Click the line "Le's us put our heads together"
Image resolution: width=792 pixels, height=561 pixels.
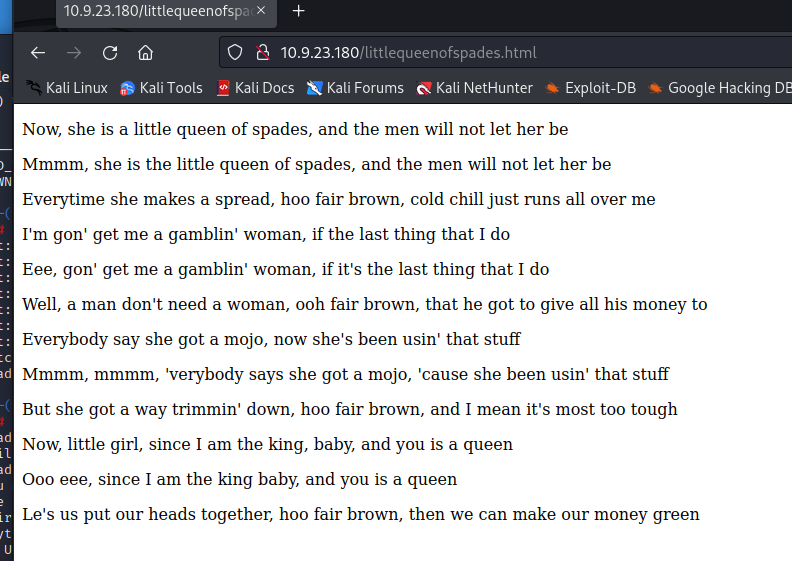tap(361, 514)
